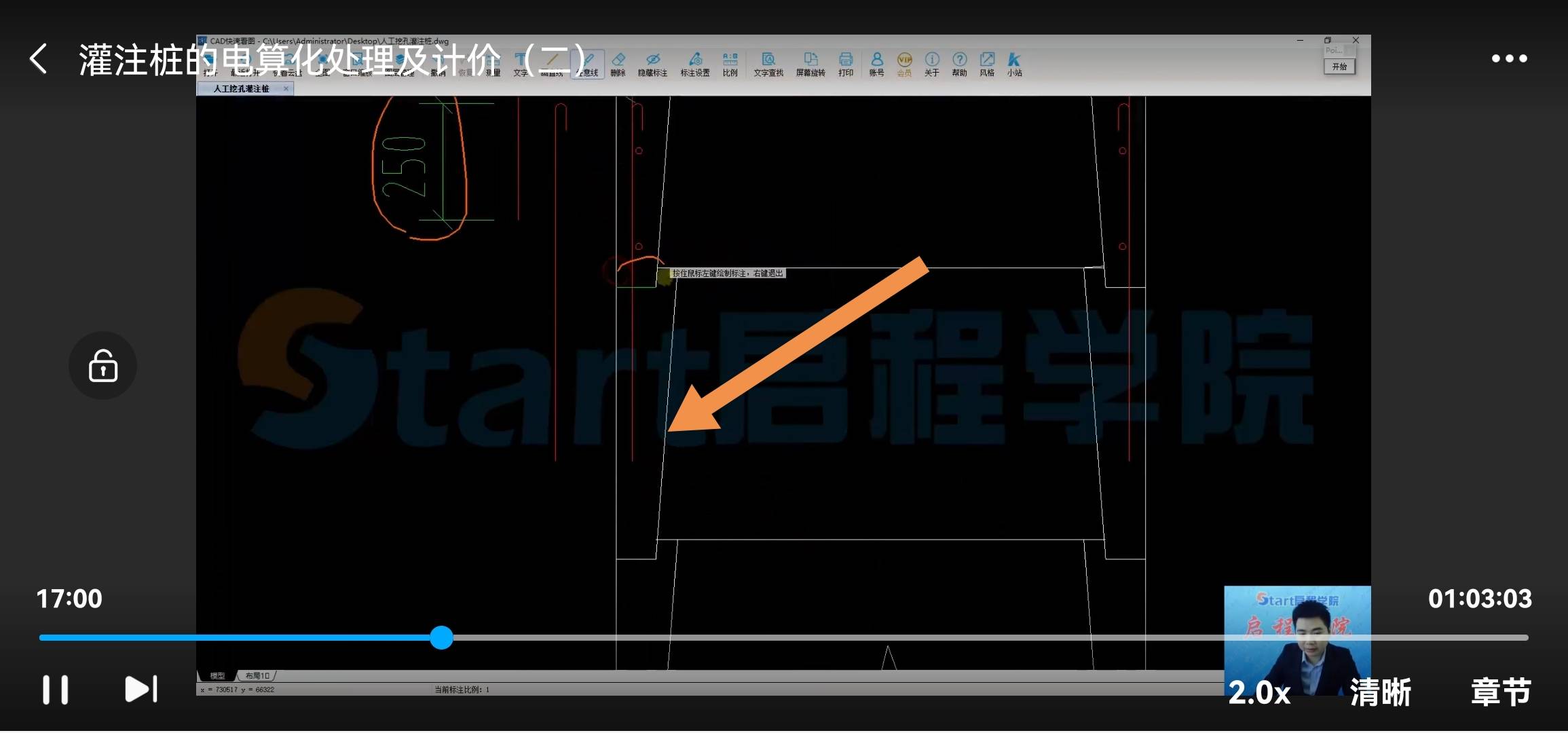Open the 账号 account icon
Image resolution: width=1568 pixels, height=733 pixels.
click(x=876, y=64)
